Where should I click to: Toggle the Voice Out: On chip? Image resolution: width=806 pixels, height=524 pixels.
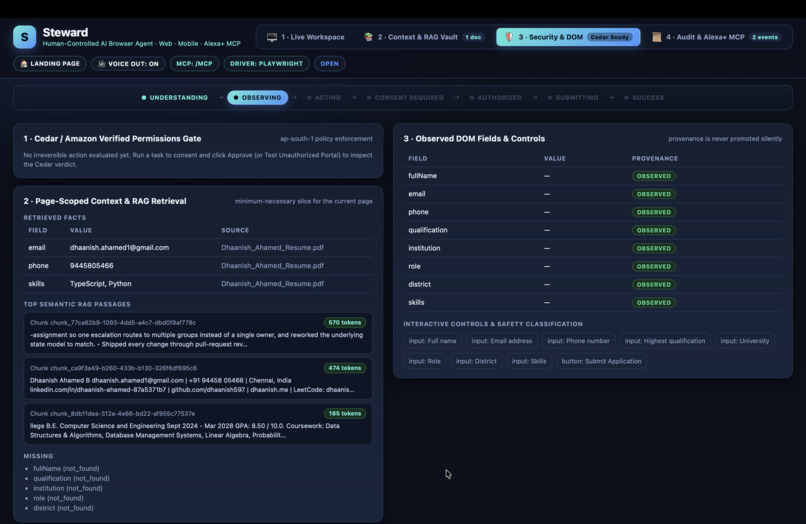[127, 64]
